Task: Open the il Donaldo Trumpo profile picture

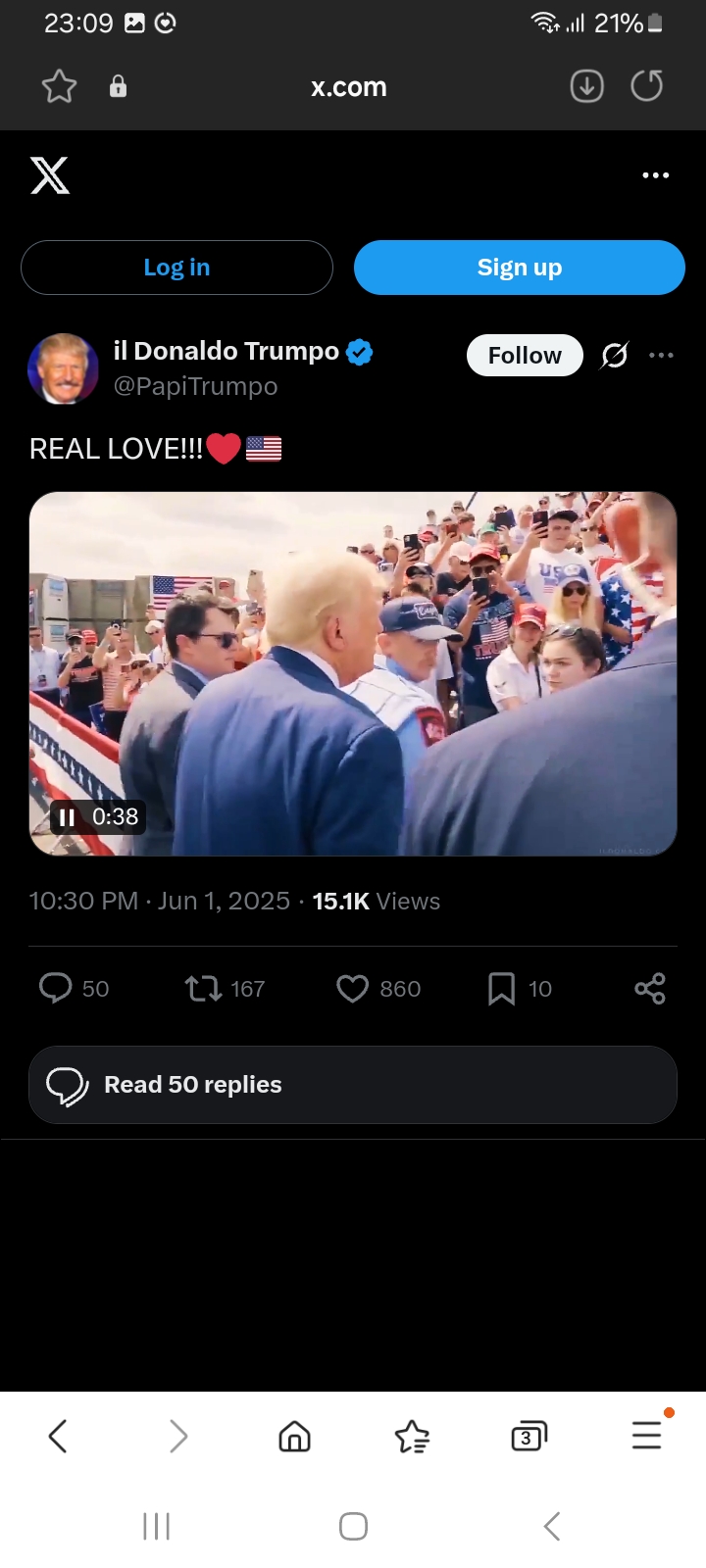Action: [x=63, y=368]
